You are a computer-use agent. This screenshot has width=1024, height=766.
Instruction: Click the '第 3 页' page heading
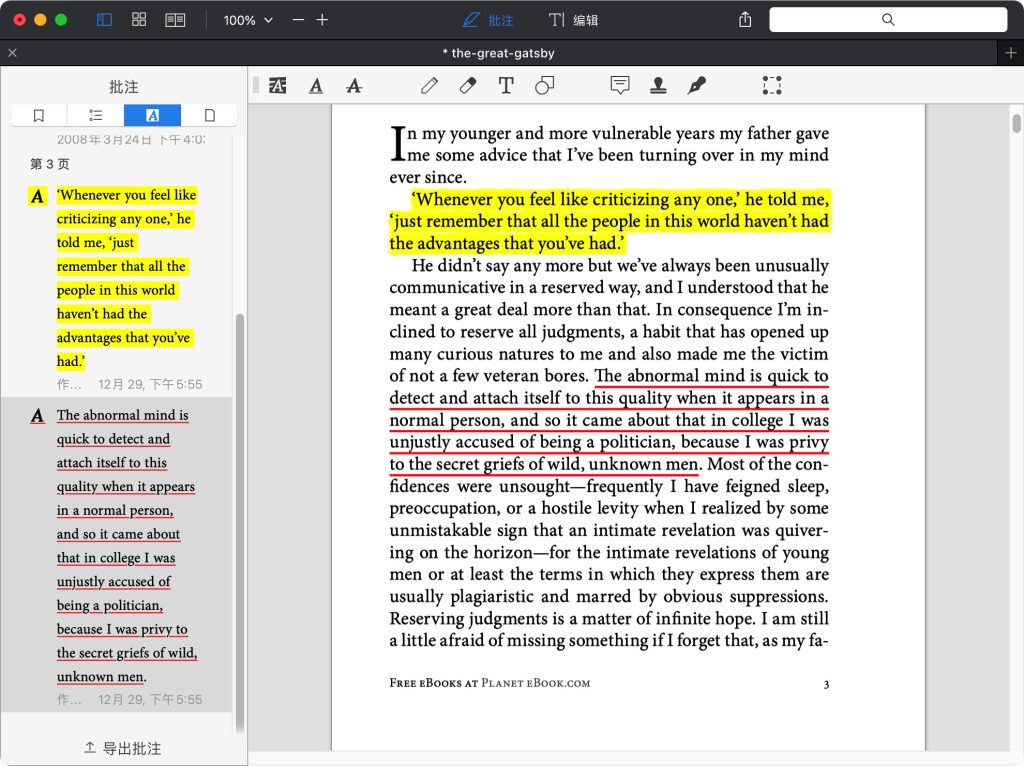[50, 164]
